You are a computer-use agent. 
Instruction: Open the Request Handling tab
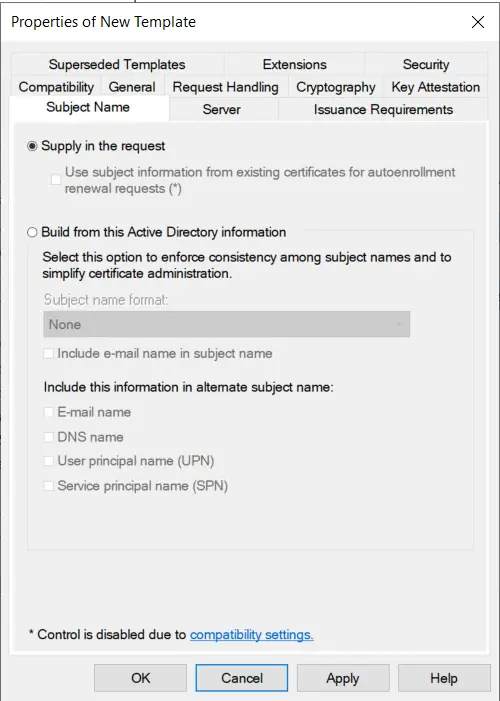tap(225, 87)
